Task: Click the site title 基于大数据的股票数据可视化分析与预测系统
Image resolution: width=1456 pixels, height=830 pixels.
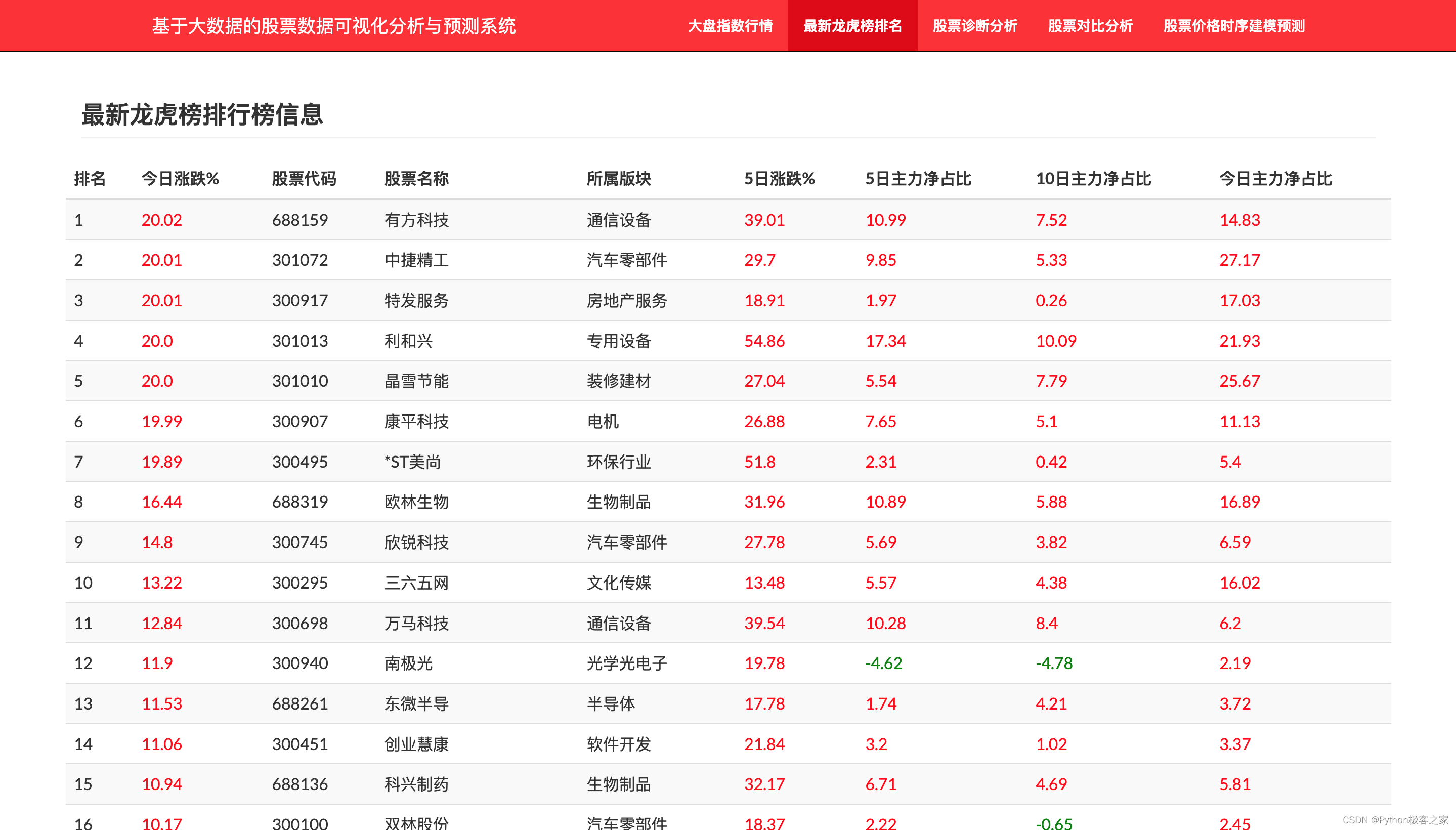Action: click(x=334, y=26)
